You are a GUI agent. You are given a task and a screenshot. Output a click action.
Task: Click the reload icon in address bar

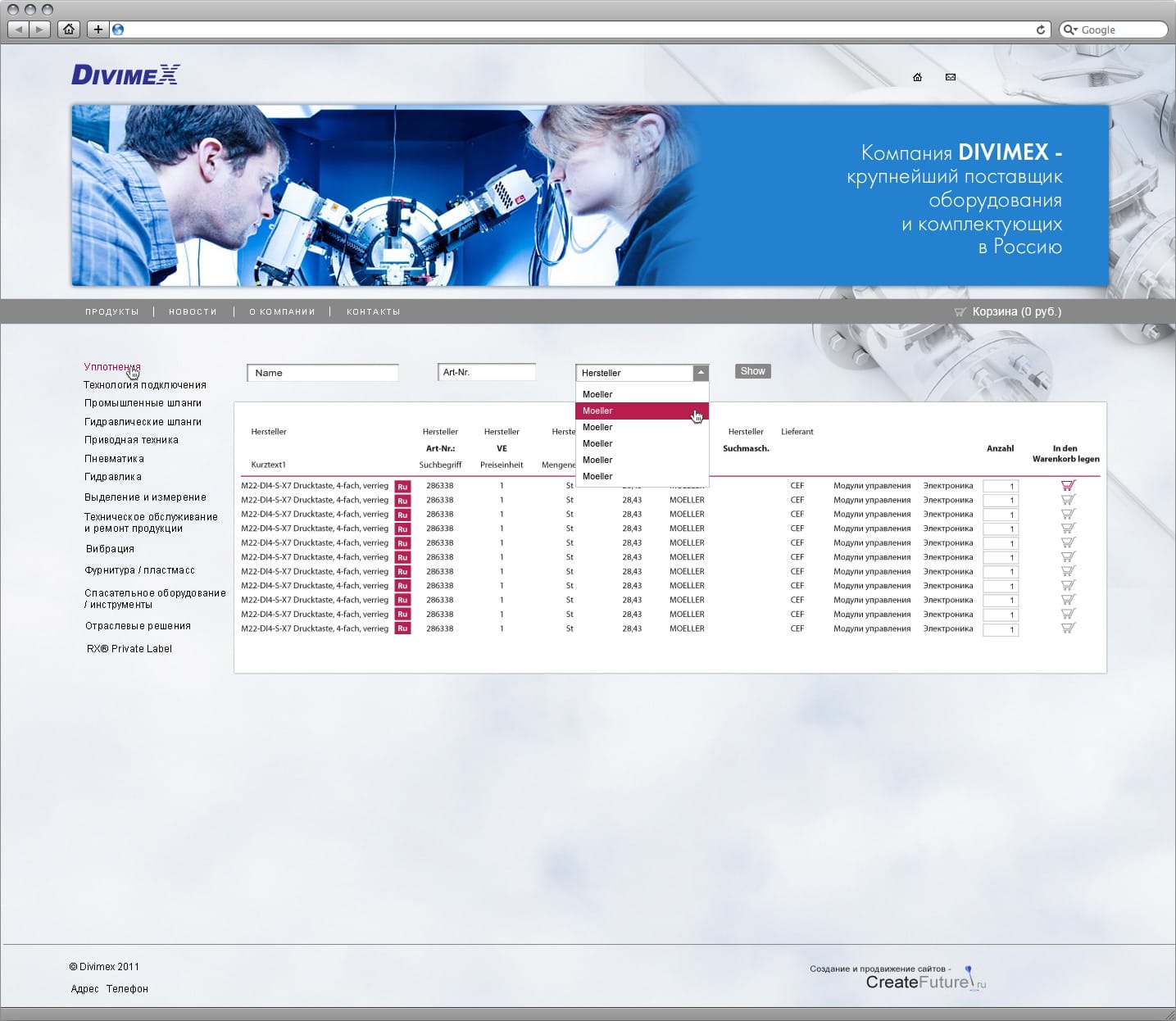click(x=1041, y=29)
